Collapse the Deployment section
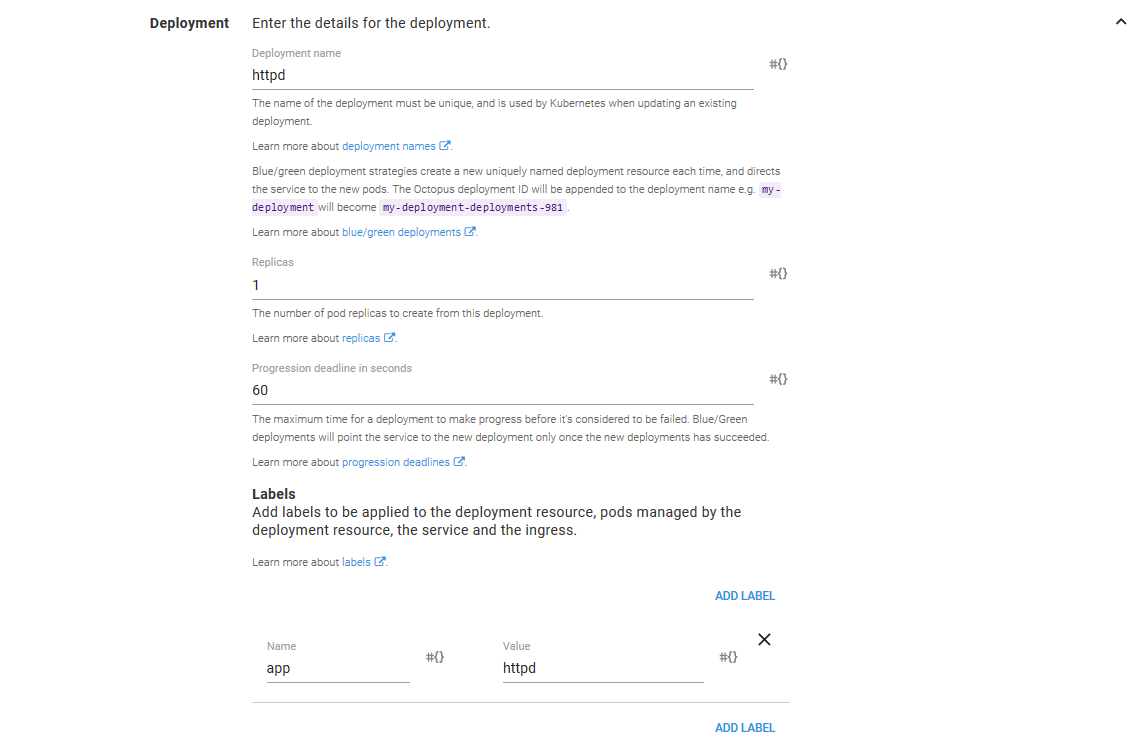Image resolution: width=1146 pixels, height=756 pixels. pos(1120,23)
